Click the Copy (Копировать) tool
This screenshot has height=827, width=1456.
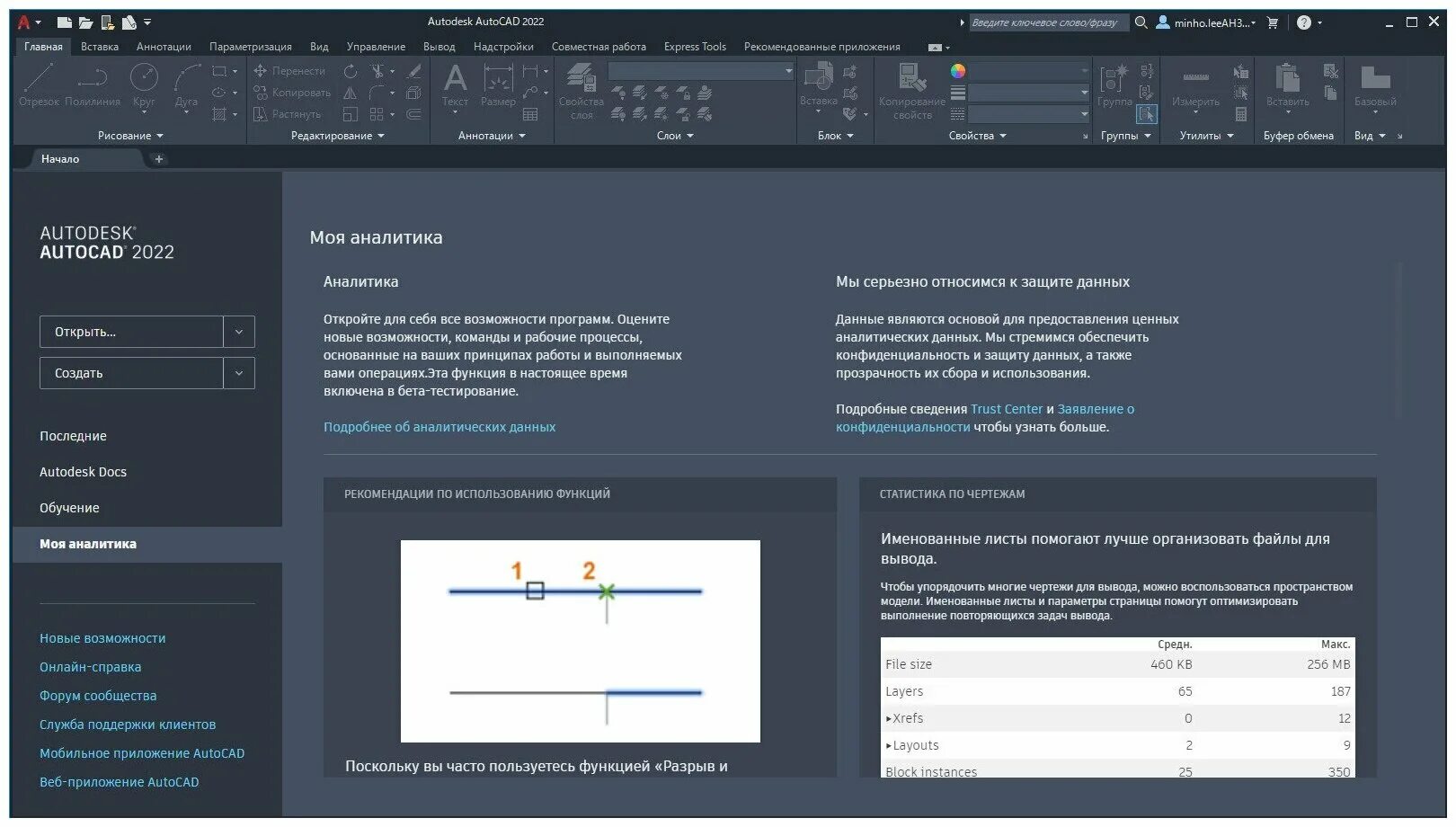coord(291,93)
